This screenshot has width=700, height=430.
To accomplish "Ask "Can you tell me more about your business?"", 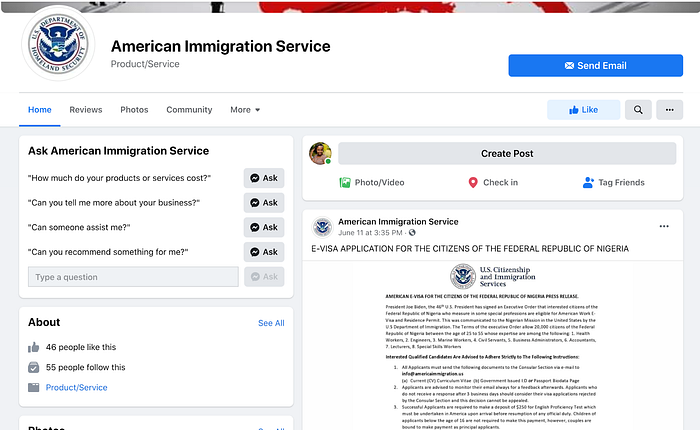I will click(x=264, y=203).
